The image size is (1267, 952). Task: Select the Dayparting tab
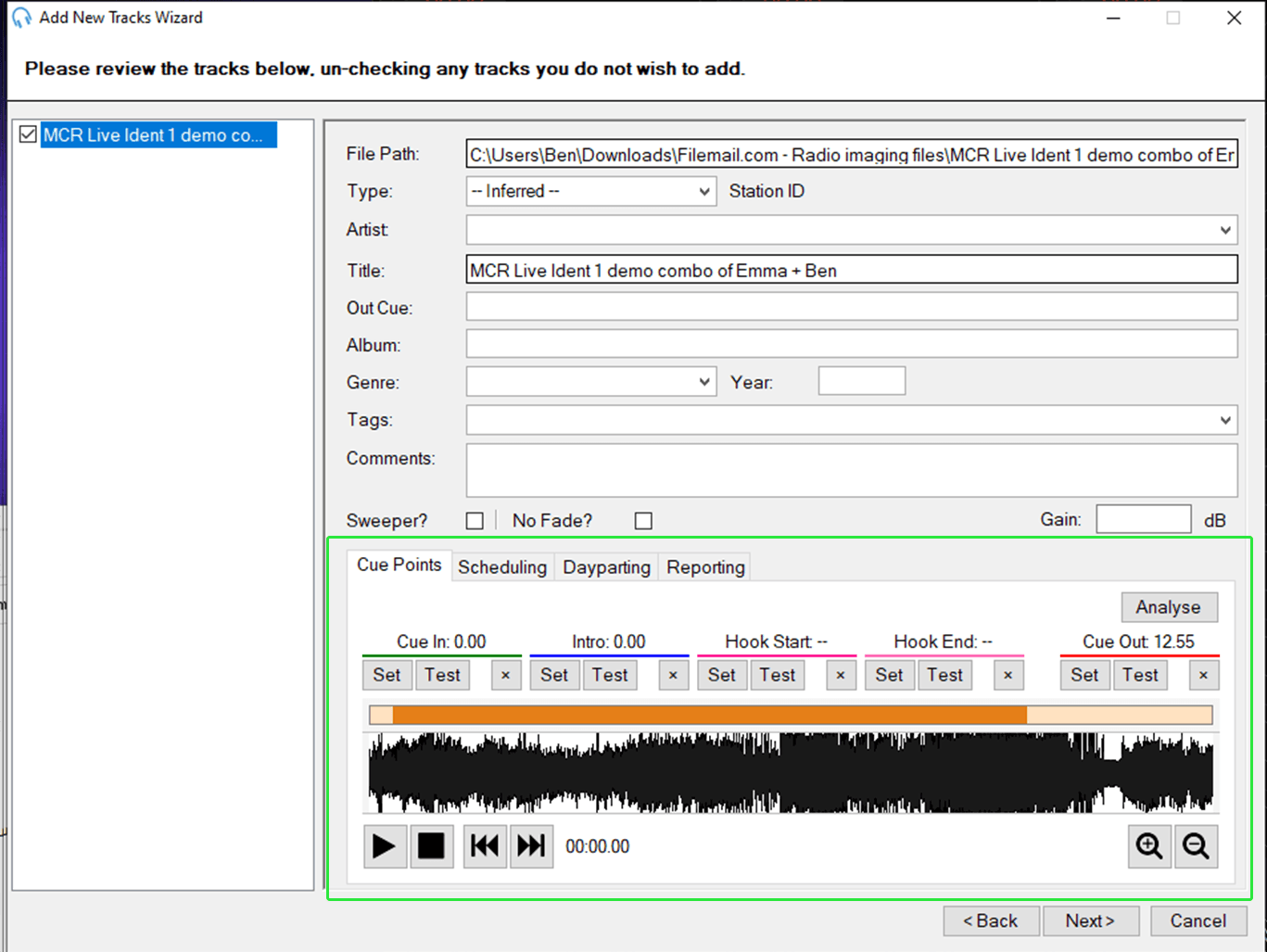[x=605, y=566]
